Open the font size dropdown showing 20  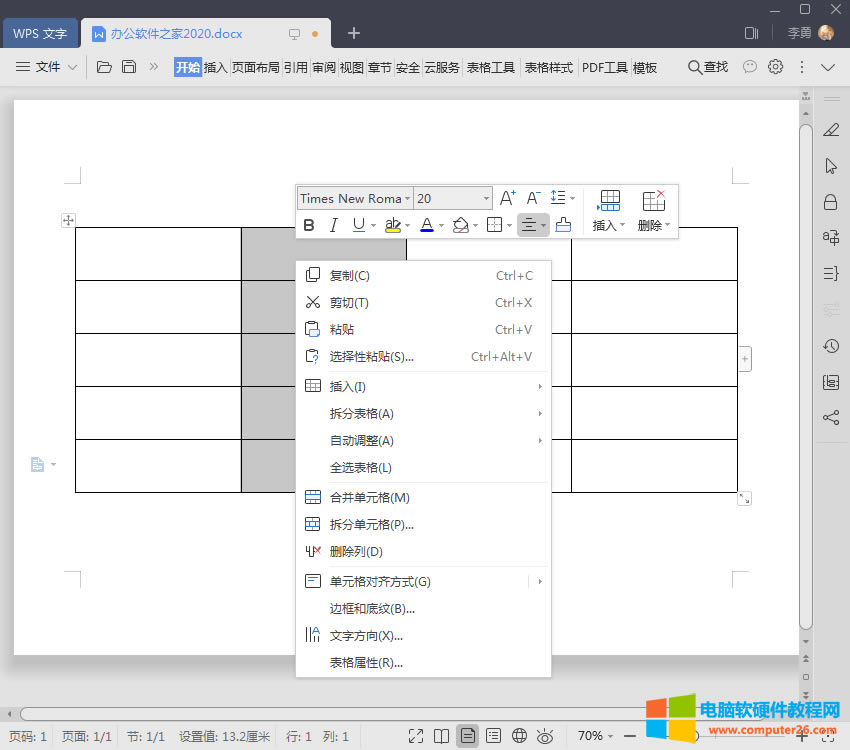[453, 198]
